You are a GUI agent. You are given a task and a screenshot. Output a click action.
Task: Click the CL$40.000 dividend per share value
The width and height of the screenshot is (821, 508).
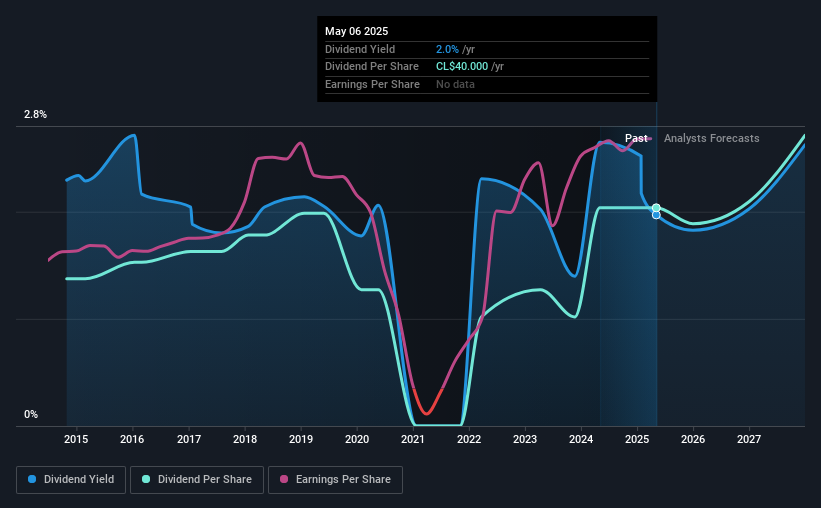pyautogui.click(x=462, y=67)
